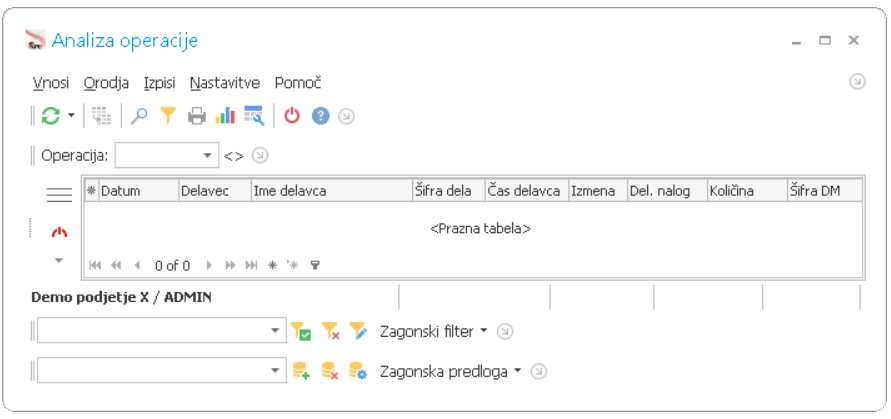The image size is (891, 419).
Task: Expand the Operacija combo box
Action: (x=207, y=155)
